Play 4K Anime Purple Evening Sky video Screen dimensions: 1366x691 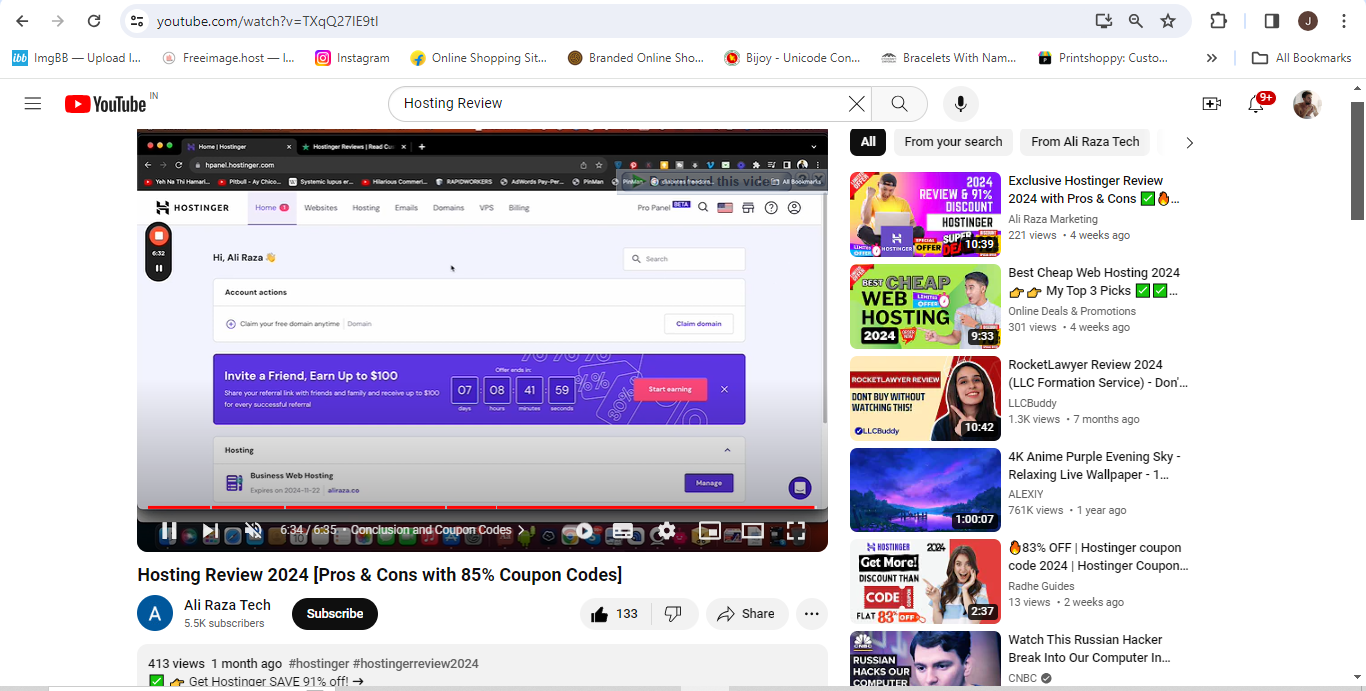(x=925, y=490)
